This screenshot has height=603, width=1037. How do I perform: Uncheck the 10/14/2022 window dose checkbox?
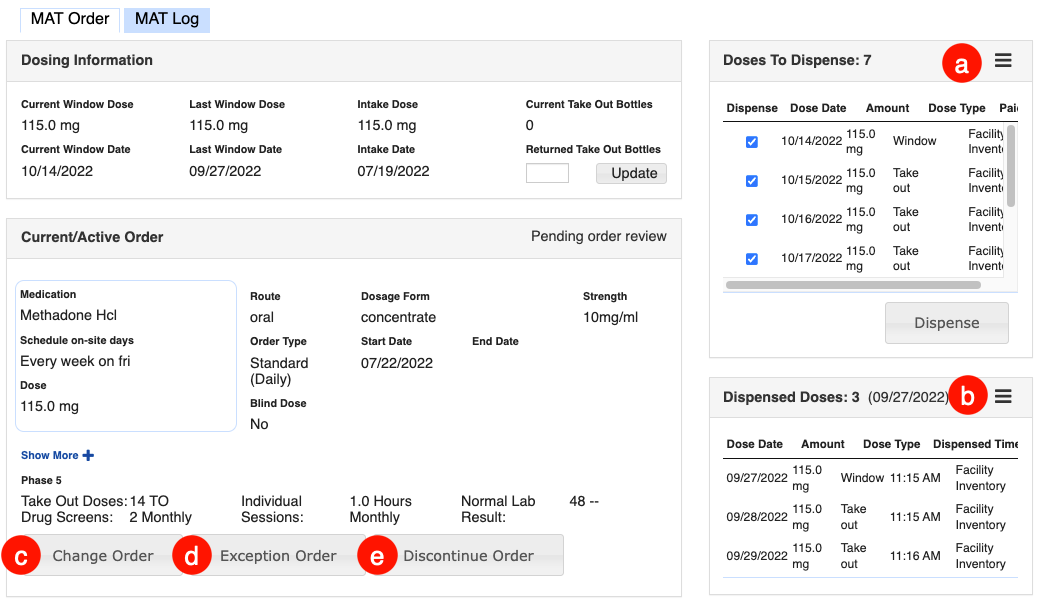tap(752, 142)
